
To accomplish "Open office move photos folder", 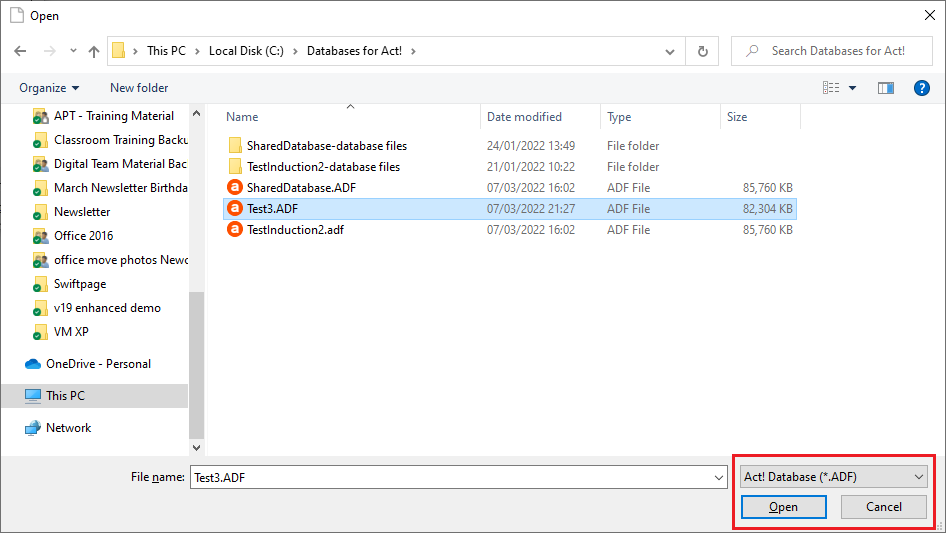I will tap(121, 260).
